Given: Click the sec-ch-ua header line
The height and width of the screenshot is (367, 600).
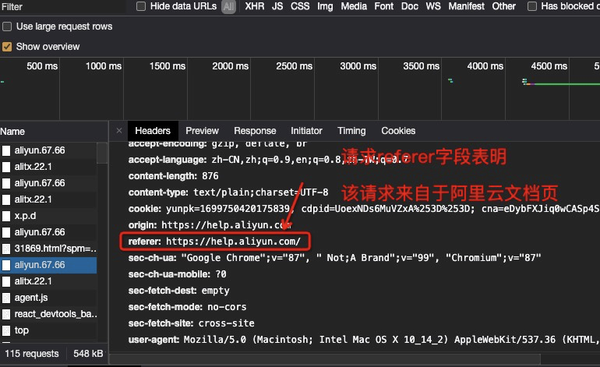Looking at the screenshot, I should click(x=335, y=258).
